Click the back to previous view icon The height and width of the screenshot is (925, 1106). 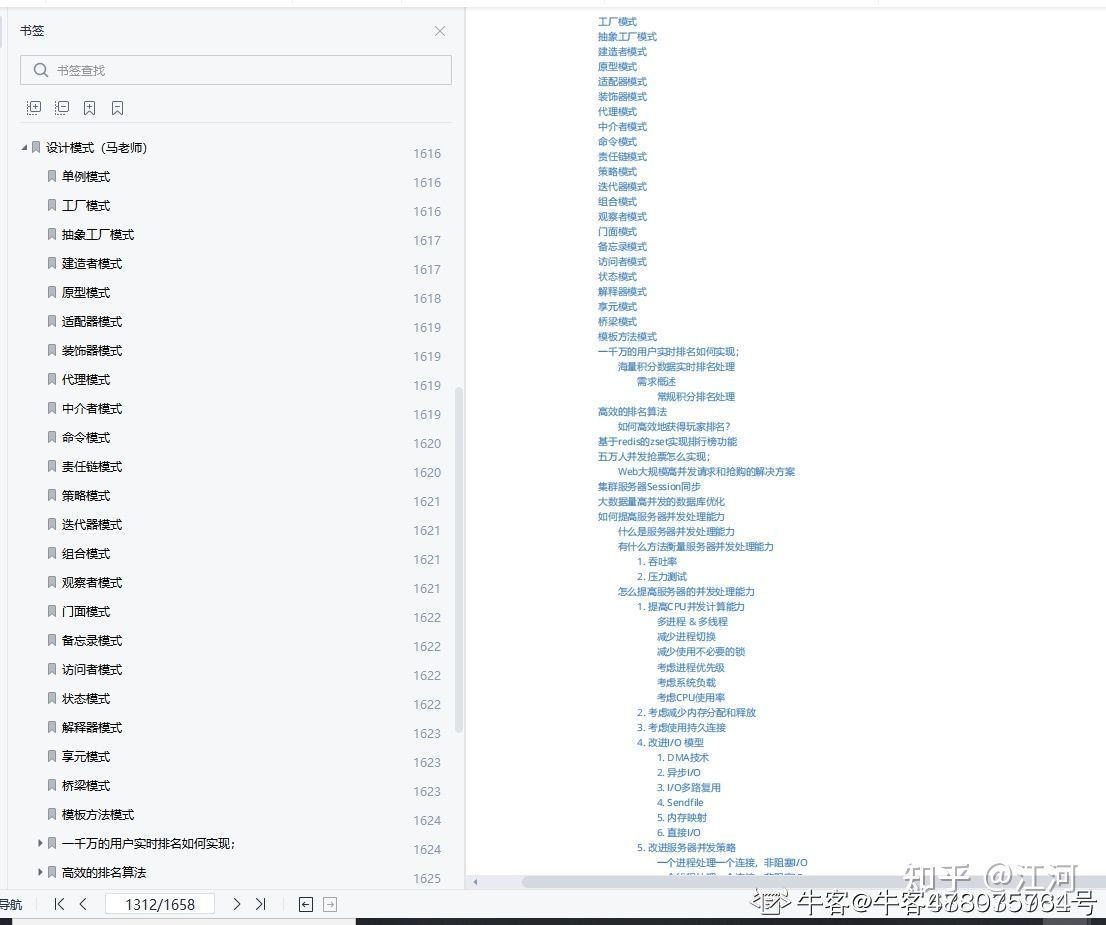click(x=306, y=904)
